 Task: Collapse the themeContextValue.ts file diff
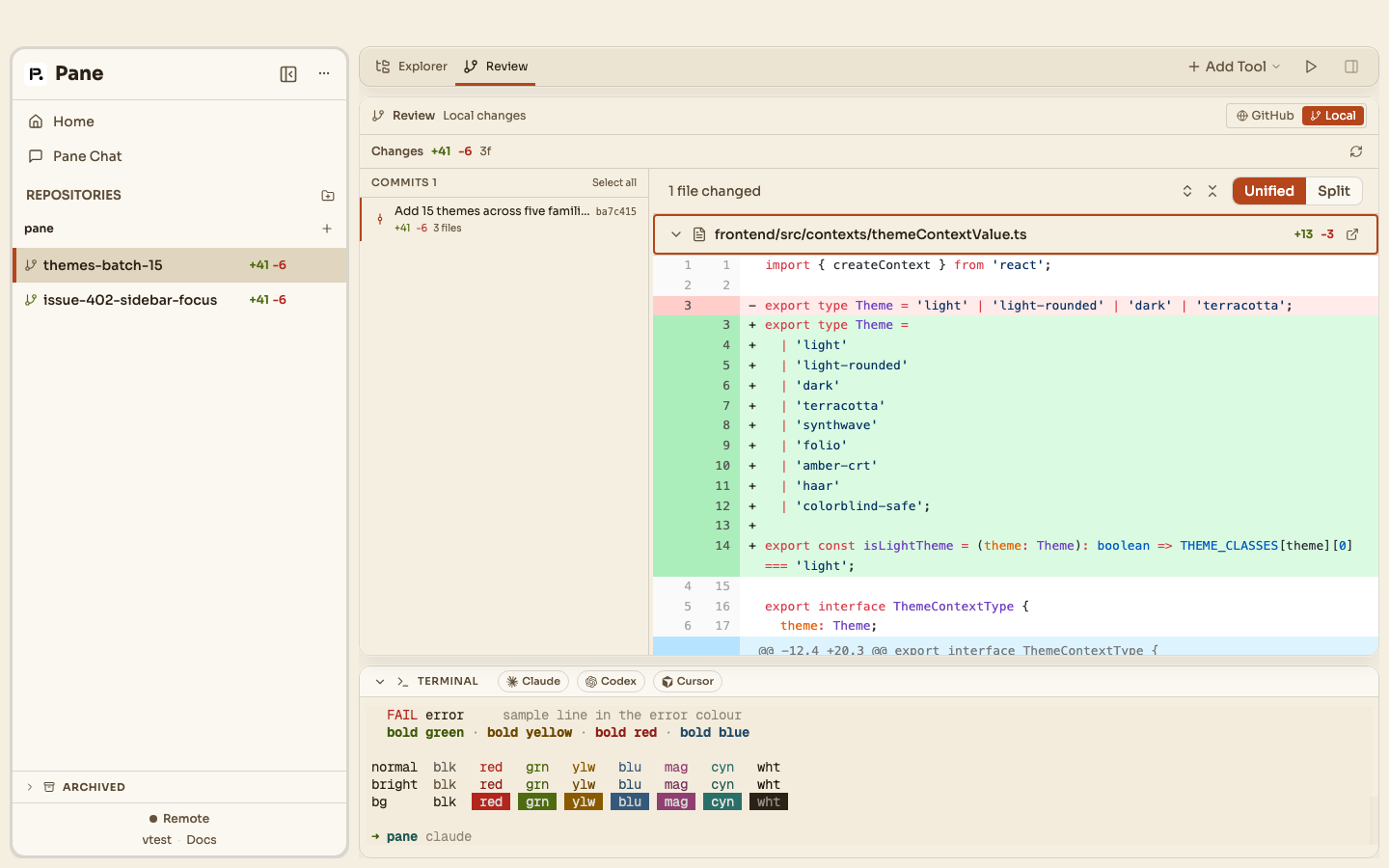click(x=676, y=234)
